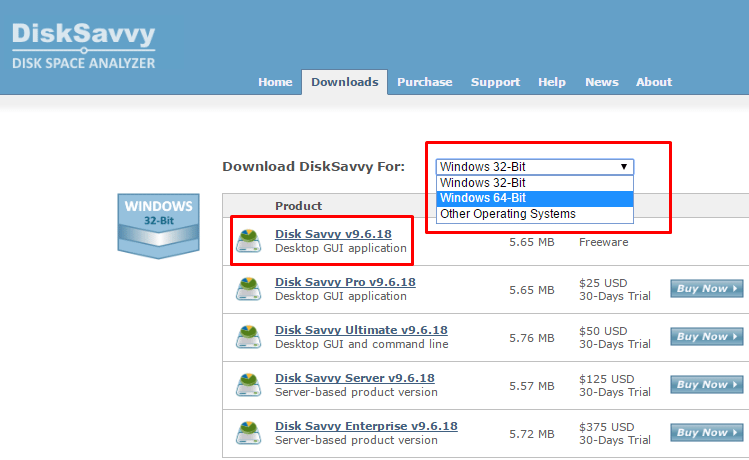This screenshot has height=460, width=749.
Task: Click the Product column header
Action: pos(298,206)
